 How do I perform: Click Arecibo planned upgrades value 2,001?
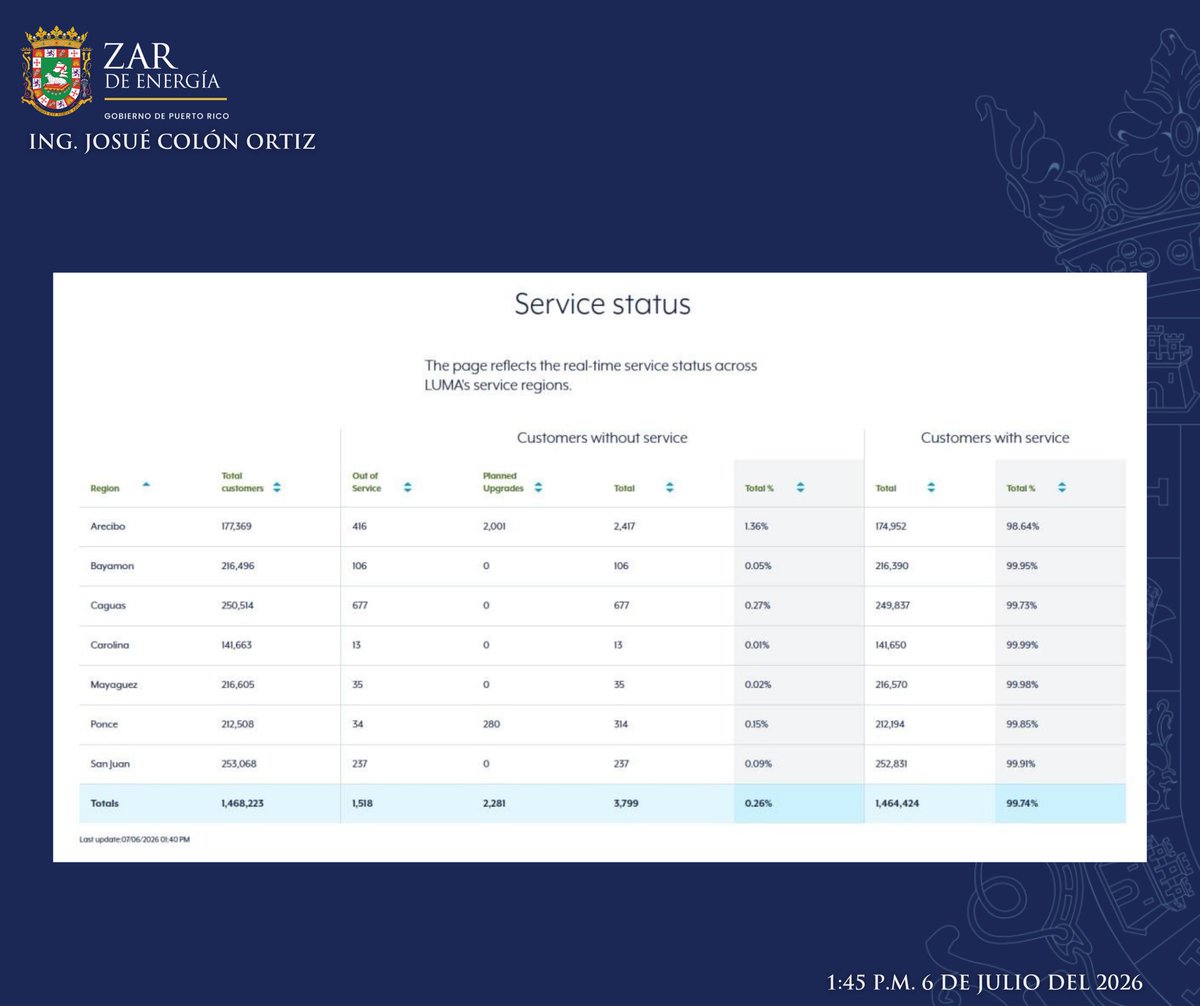494,526
